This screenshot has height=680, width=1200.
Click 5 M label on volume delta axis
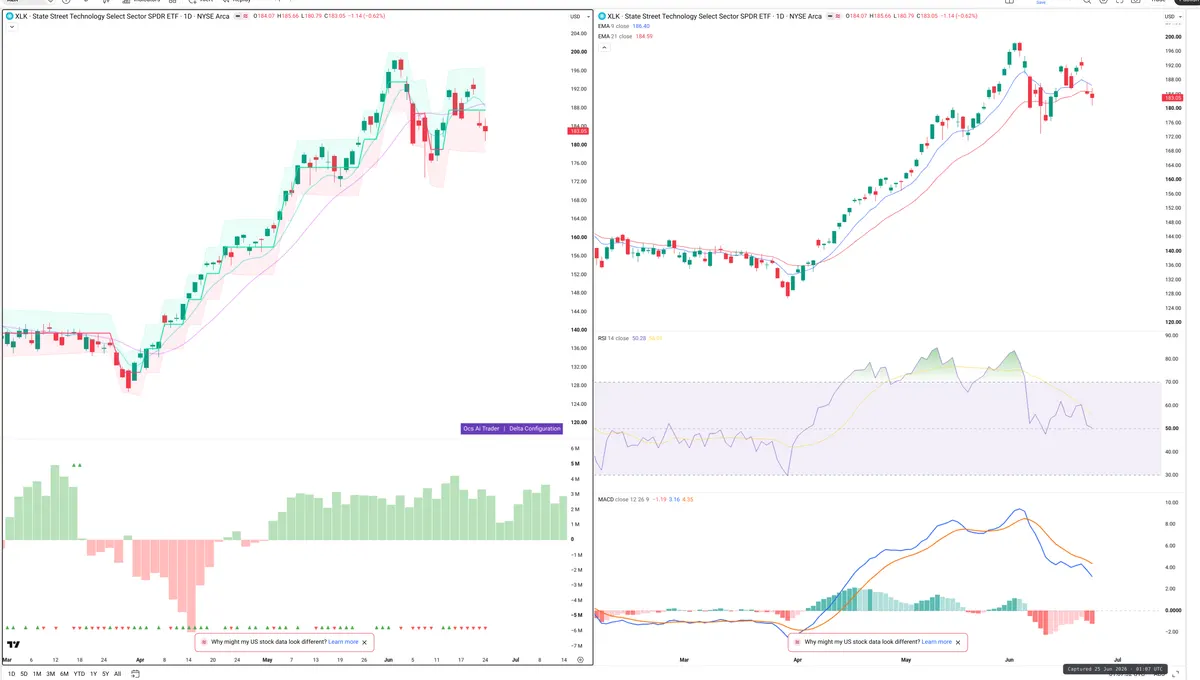click(x=576, y=464)
